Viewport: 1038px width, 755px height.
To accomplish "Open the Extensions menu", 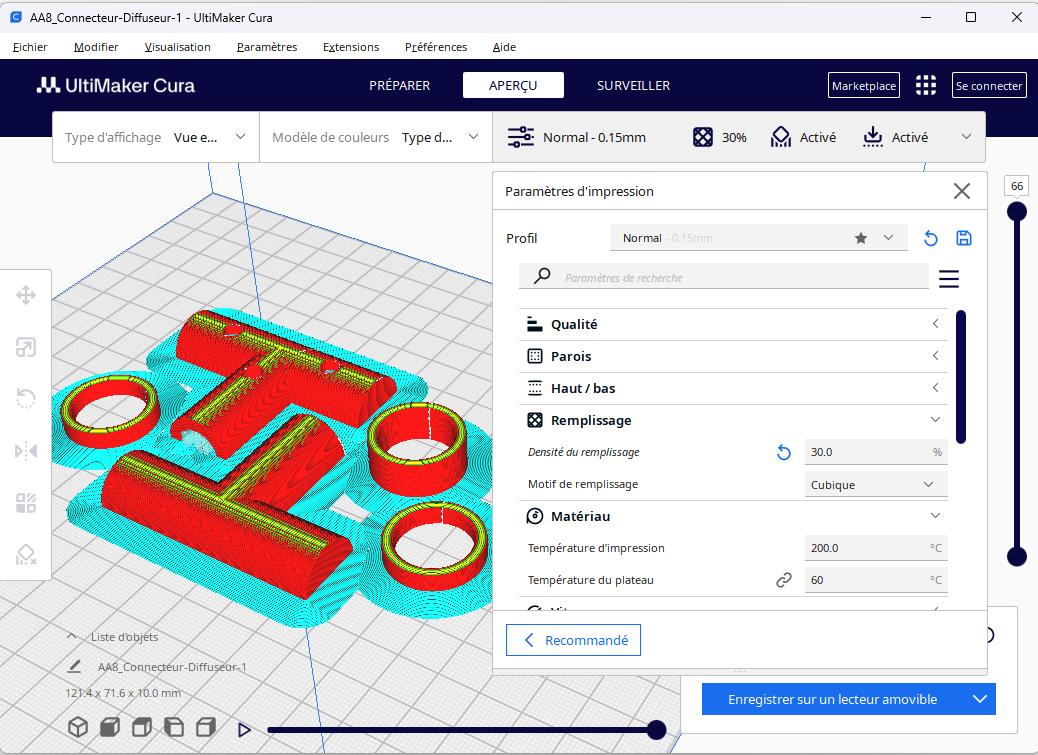I will pos(351,47).
